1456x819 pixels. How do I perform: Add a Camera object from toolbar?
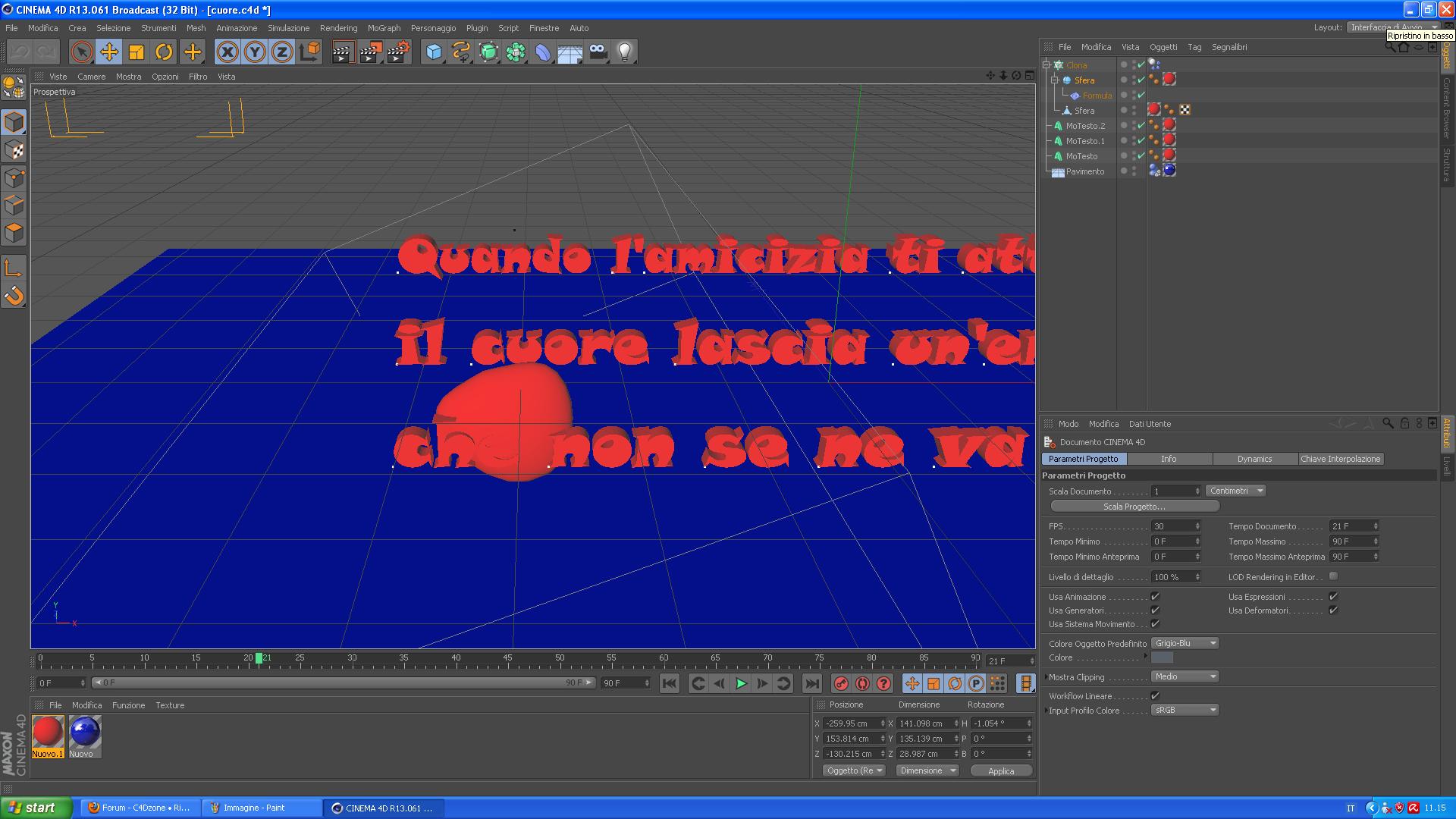click(x=598, y=52)
